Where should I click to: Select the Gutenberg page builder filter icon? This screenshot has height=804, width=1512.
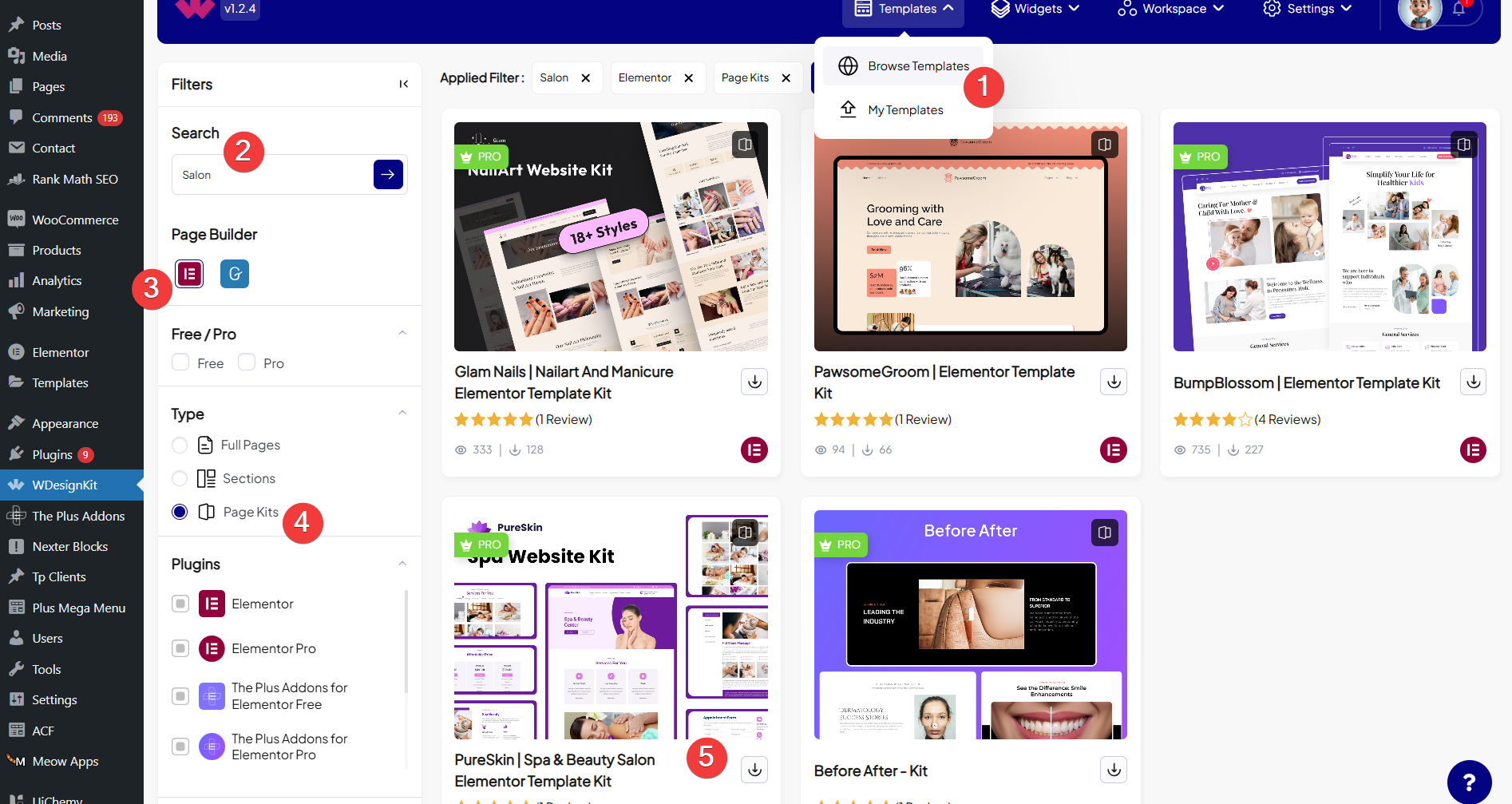235,274
